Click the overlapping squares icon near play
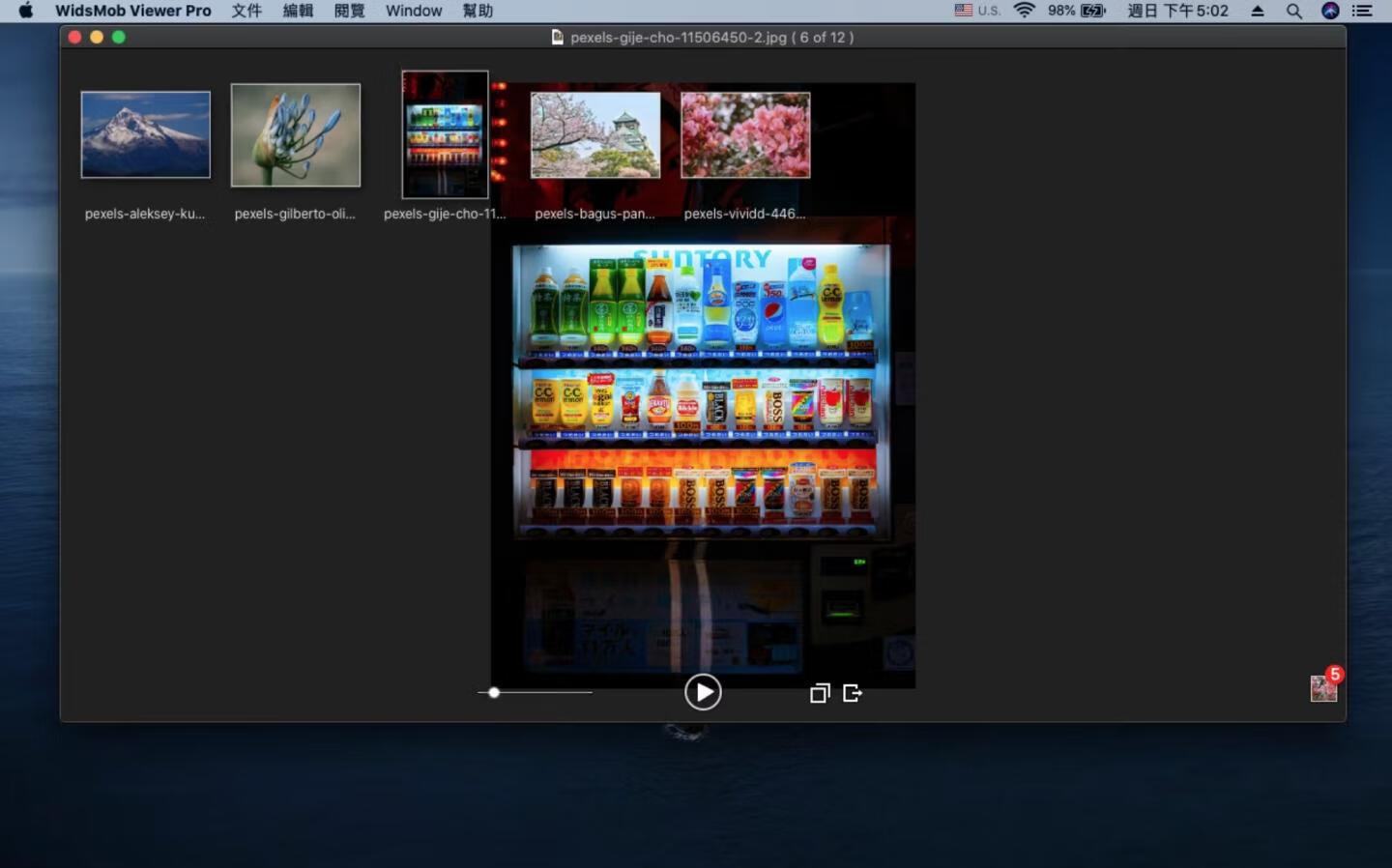 click(x=820, y=693)
